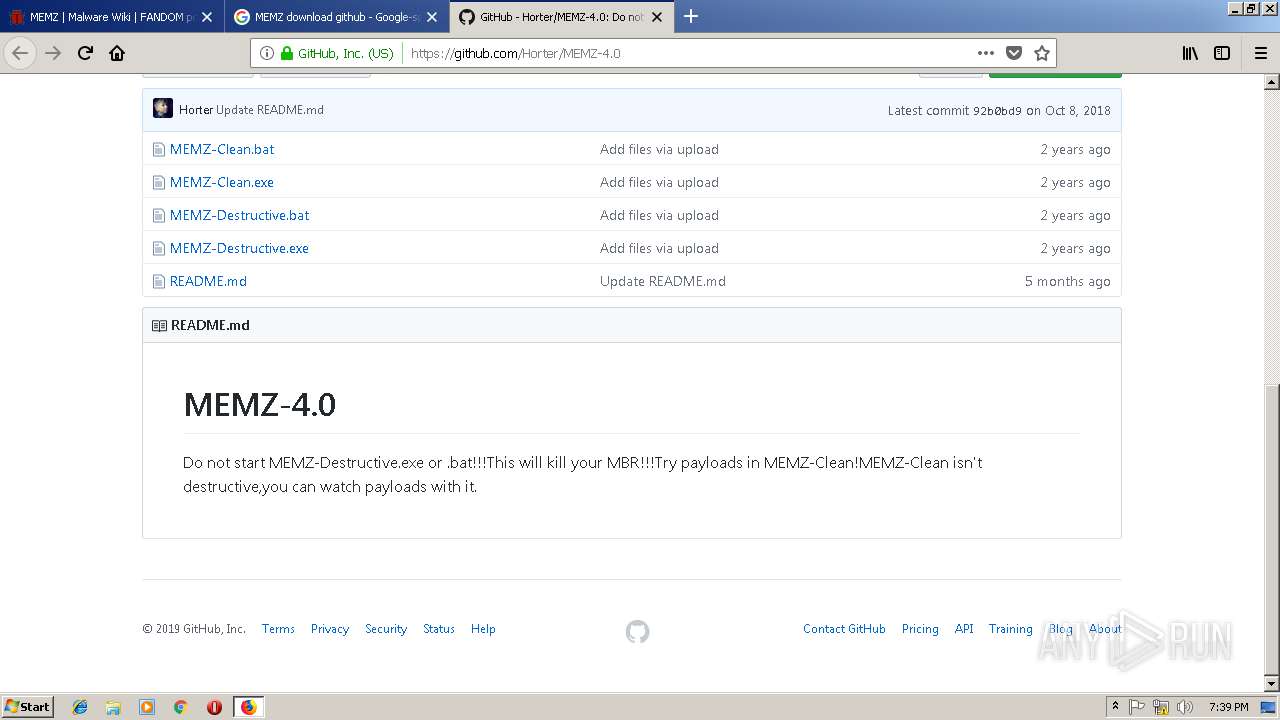Save page to Pocket
This screenshot has height=720, width=1280.
click(x=1014, y=53)
